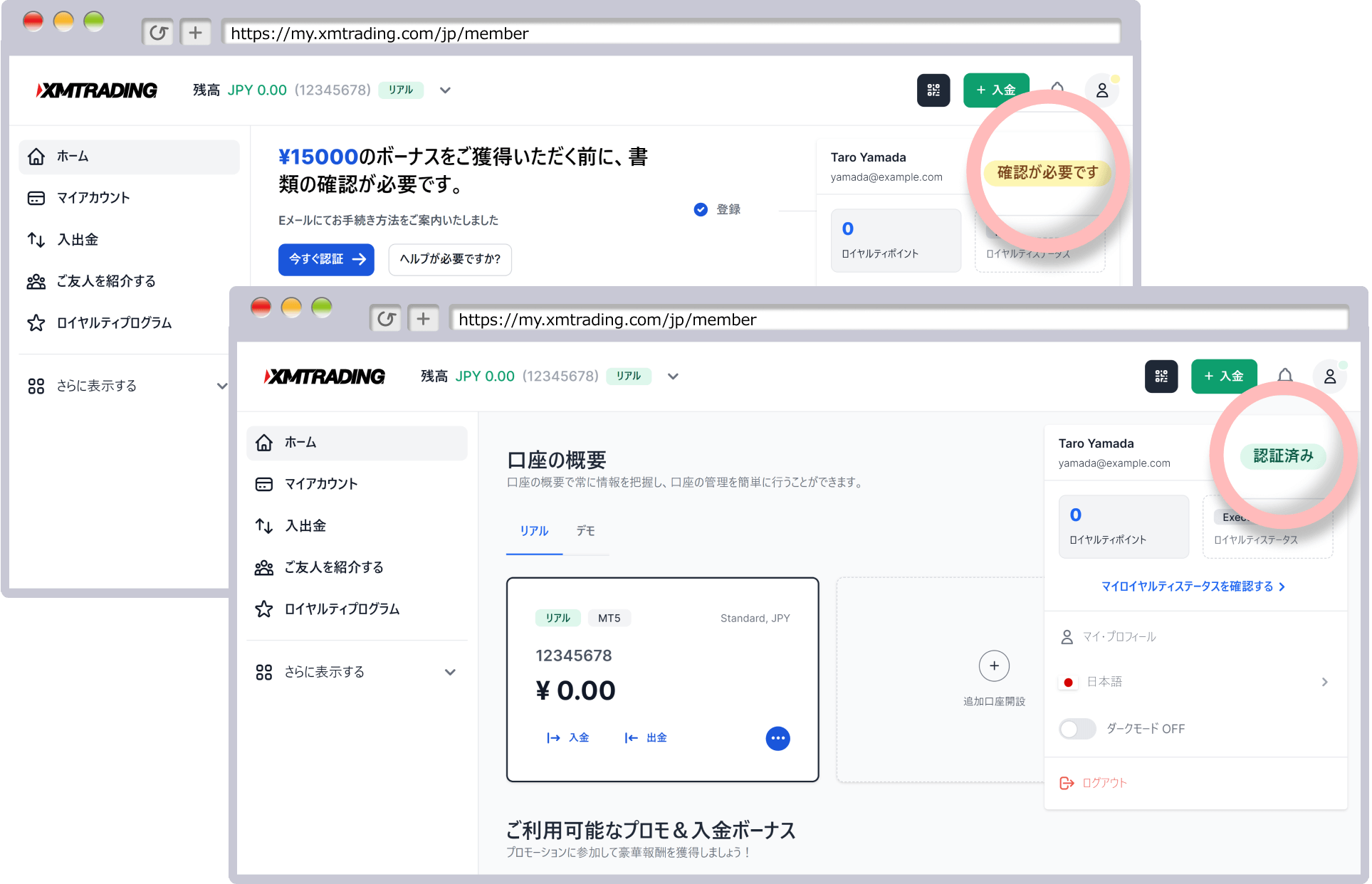The image size is (1372, 884).
Task: Open new tab in front browser window
Action: point(424,318)
